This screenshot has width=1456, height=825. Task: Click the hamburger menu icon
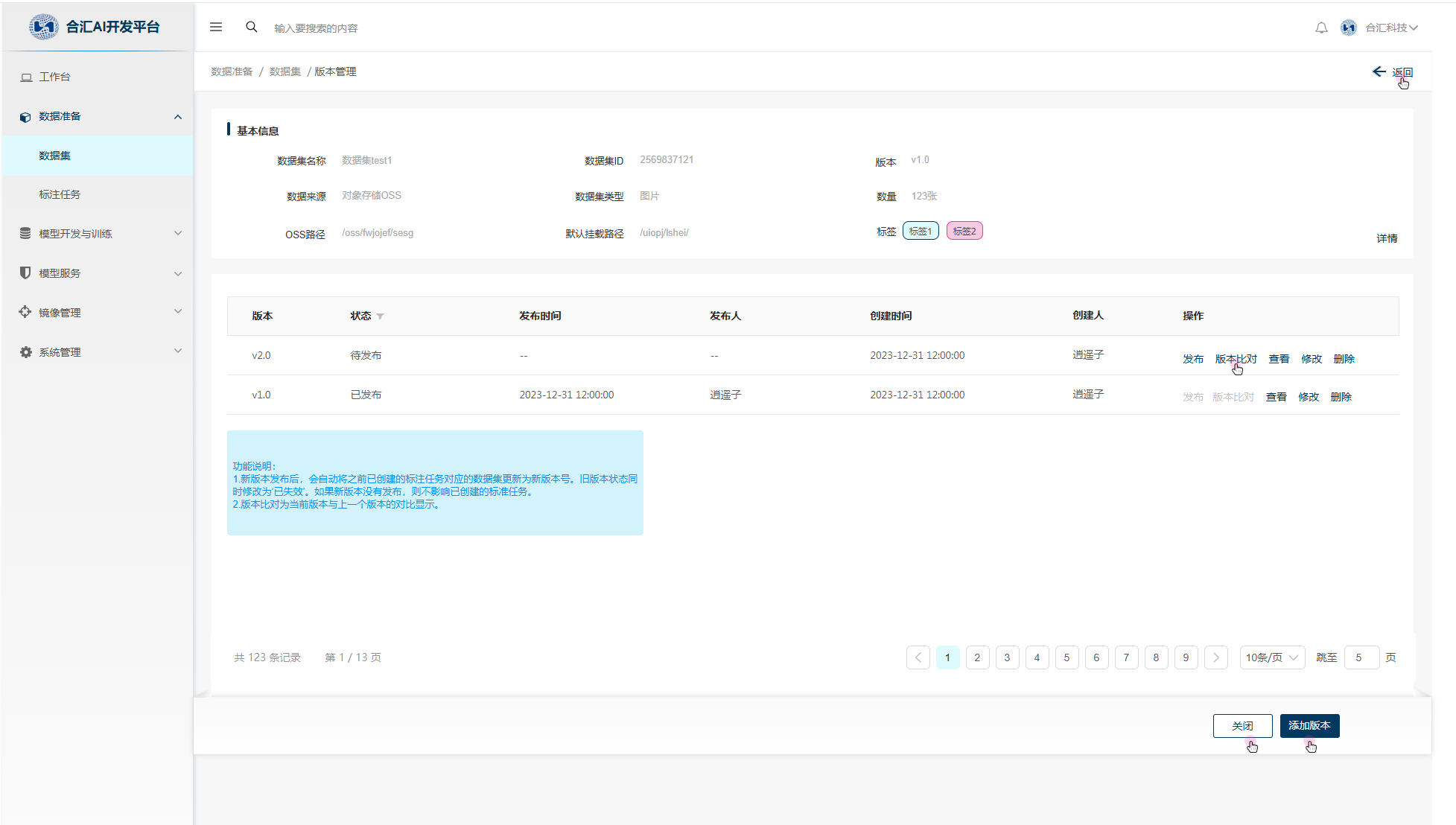(x=216, y=28)
